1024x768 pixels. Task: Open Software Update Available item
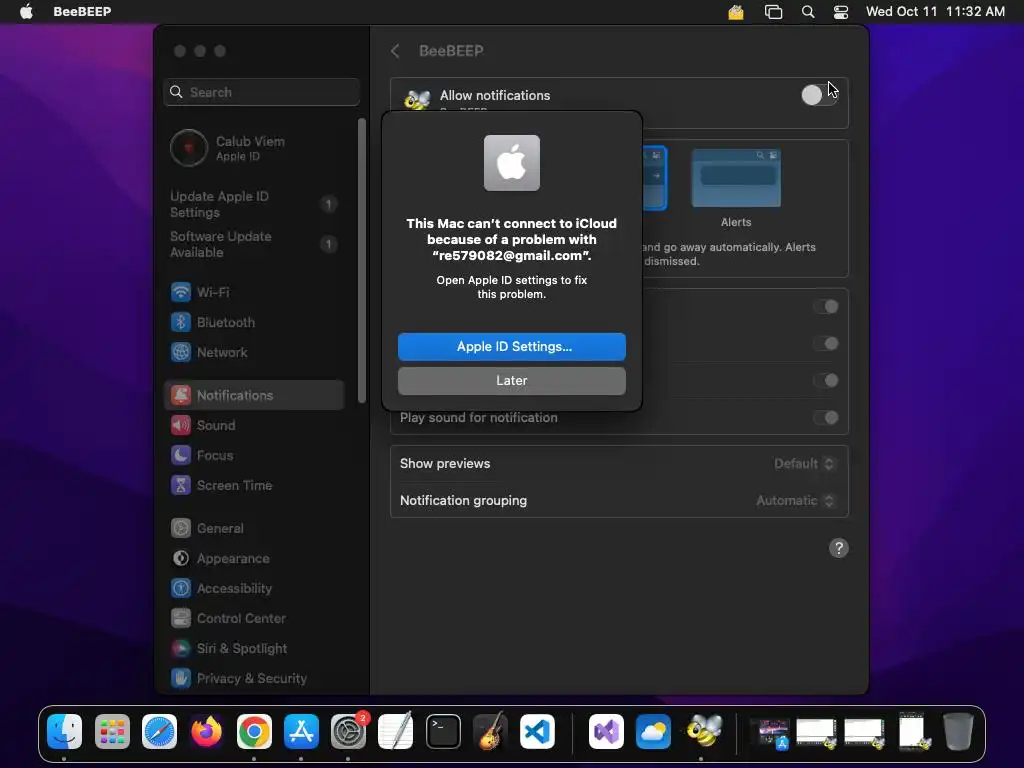tap(255, 244)
